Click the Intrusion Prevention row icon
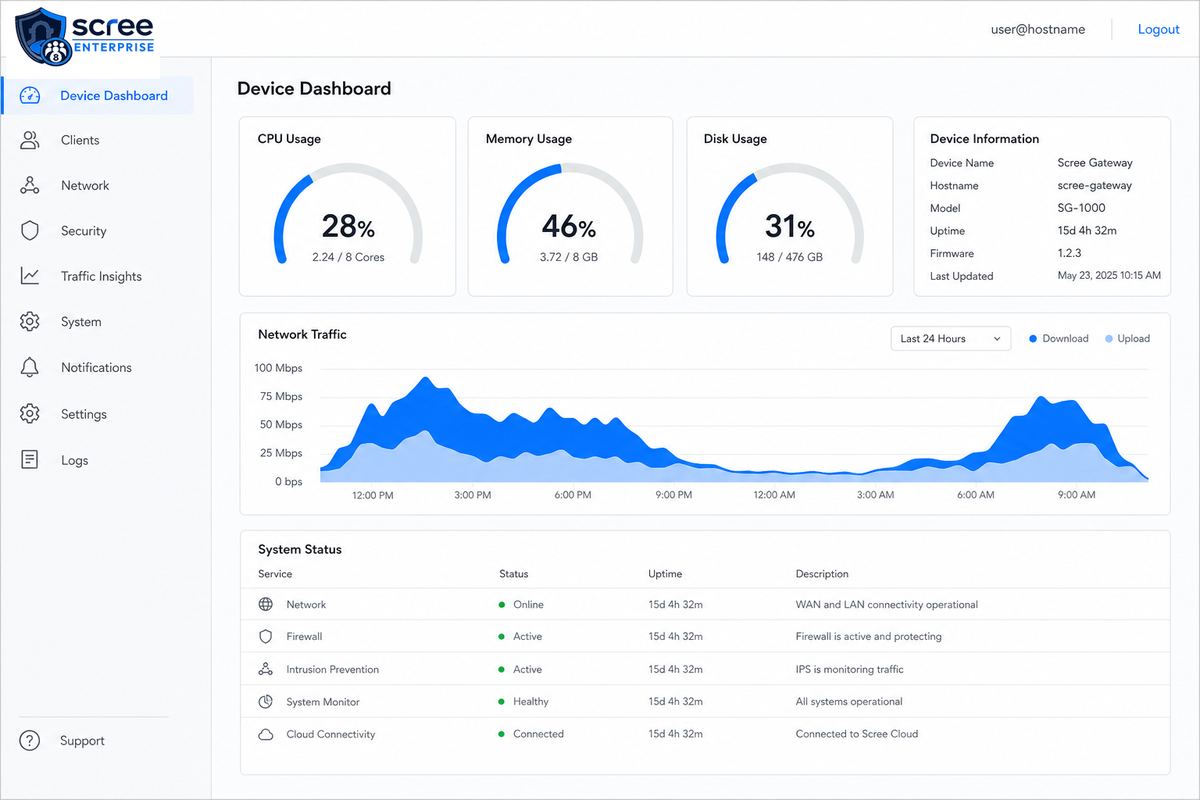This screenshot has width=1200, height=800. click(x=266, y=669)
